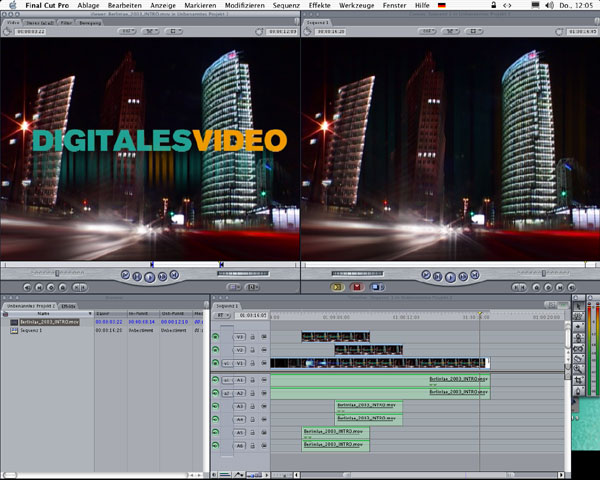Open Viewer view mode popup

(x=174, y=31)
